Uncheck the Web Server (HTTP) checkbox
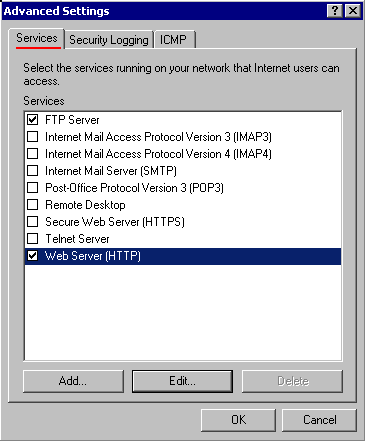 pyautogui.click(x=32, y=256)
